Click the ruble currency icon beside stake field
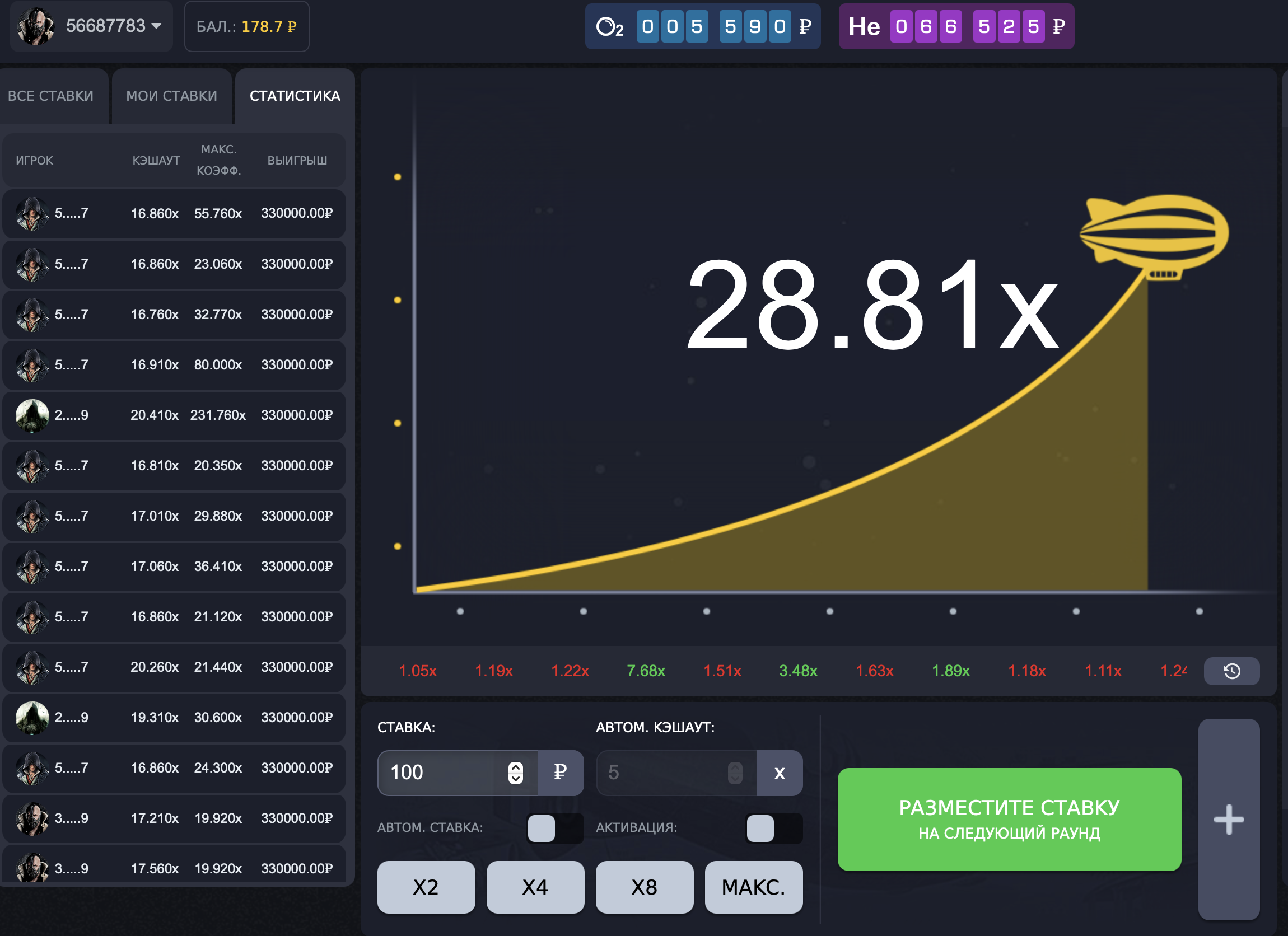The height and width of the screenshot is (936, 1288). (560, 772)
